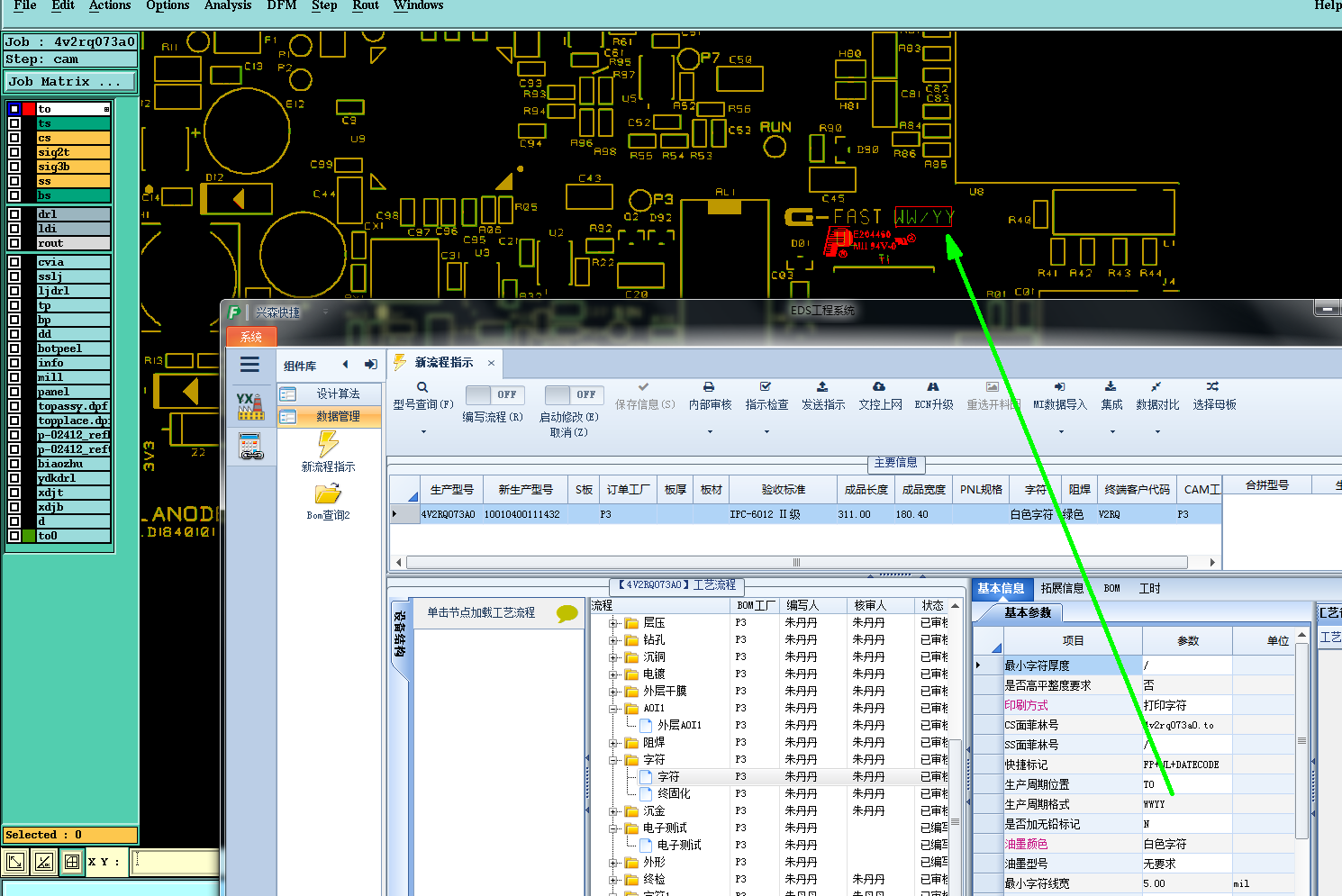Click the calculator link icon in sidebar
This screenshot has height=896, width=1342.
coord(250,447)
